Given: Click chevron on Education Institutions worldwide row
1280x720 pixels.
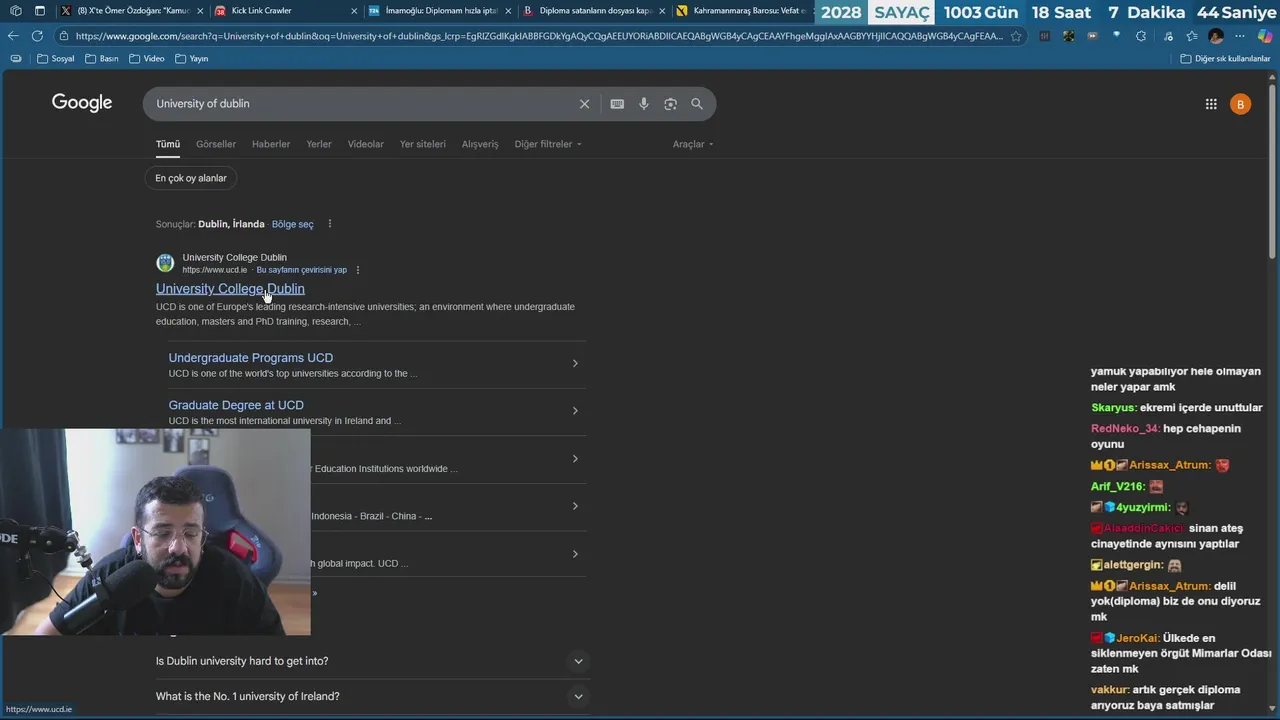Looking at the screenshot, I should tap(575, 459).
